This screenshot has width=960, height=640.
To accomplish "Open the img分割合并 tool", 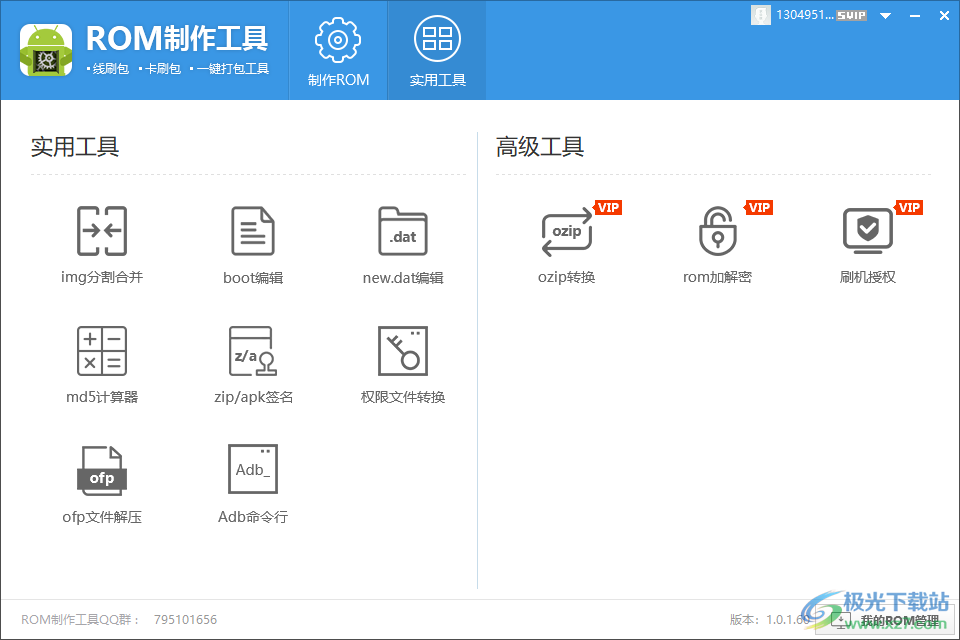I will [101, 243].
